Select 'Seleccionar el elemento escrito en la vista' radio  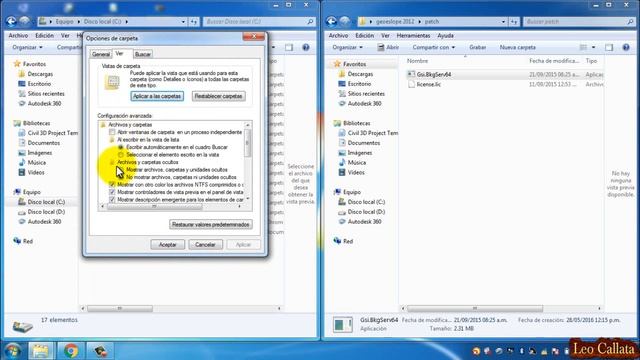click(x=120, y=155)
